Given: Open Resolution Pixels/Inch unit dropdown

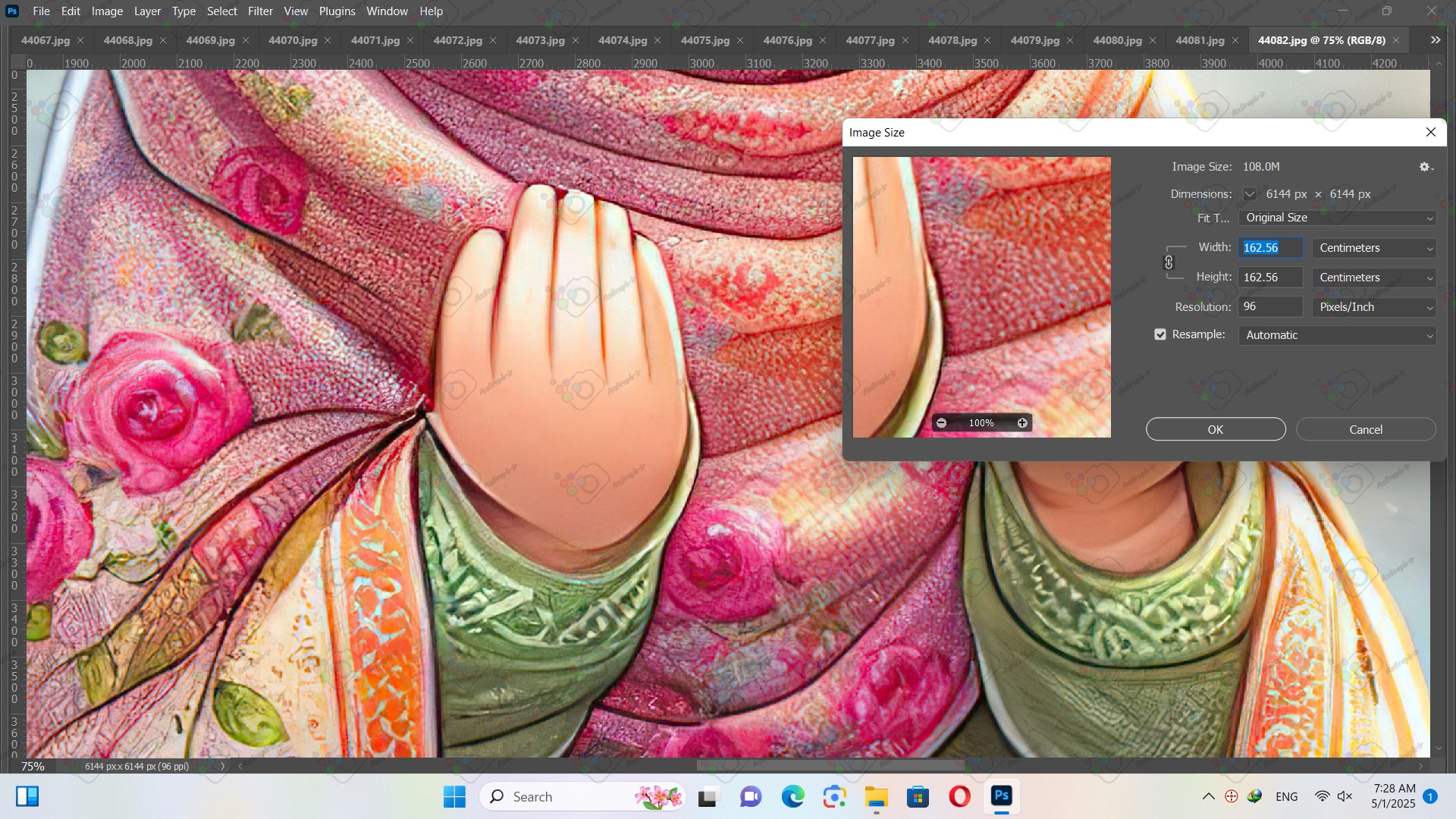Looking at the screenshot, I should [x=1374, y=308].
